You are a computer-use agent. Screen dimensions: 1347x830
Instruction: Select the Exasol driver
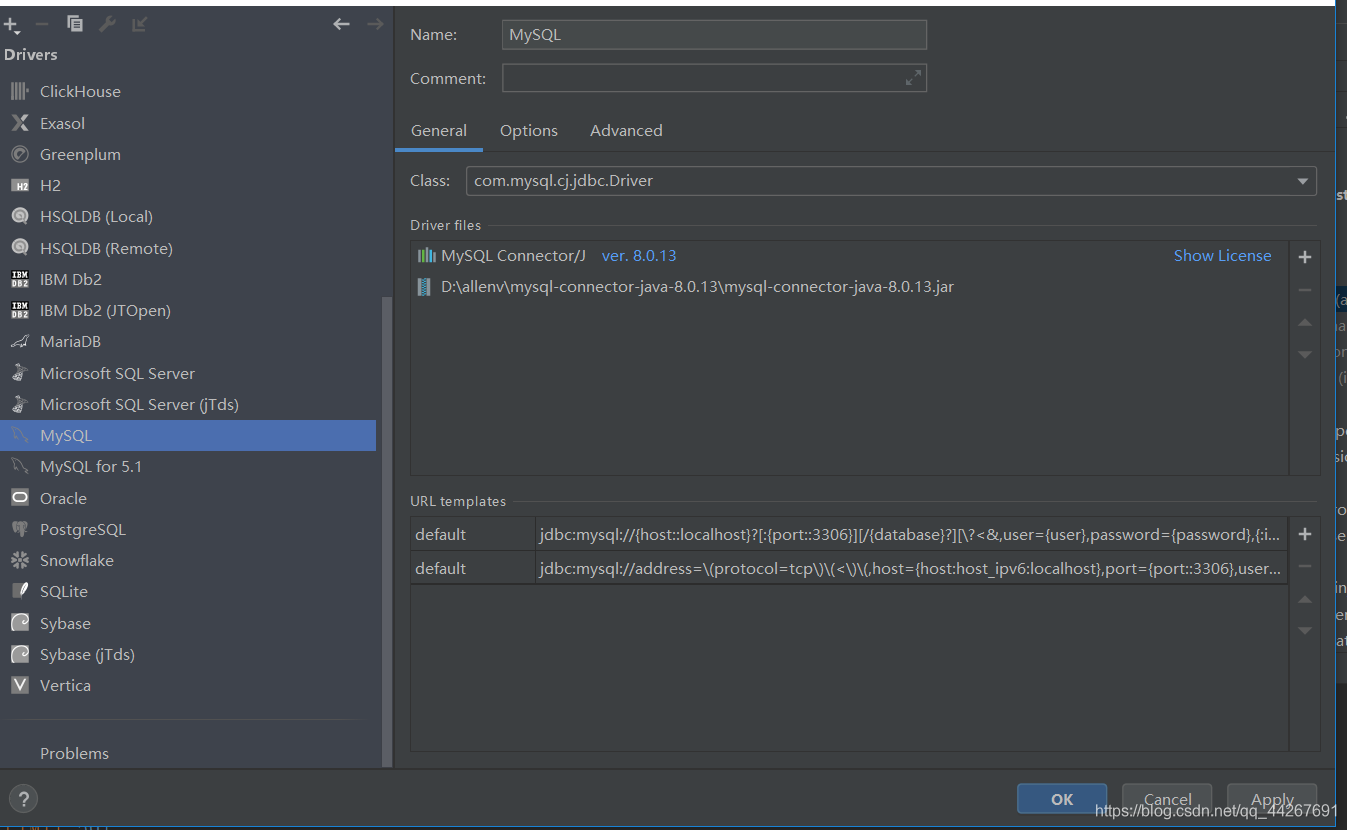(x=188, y=123)
